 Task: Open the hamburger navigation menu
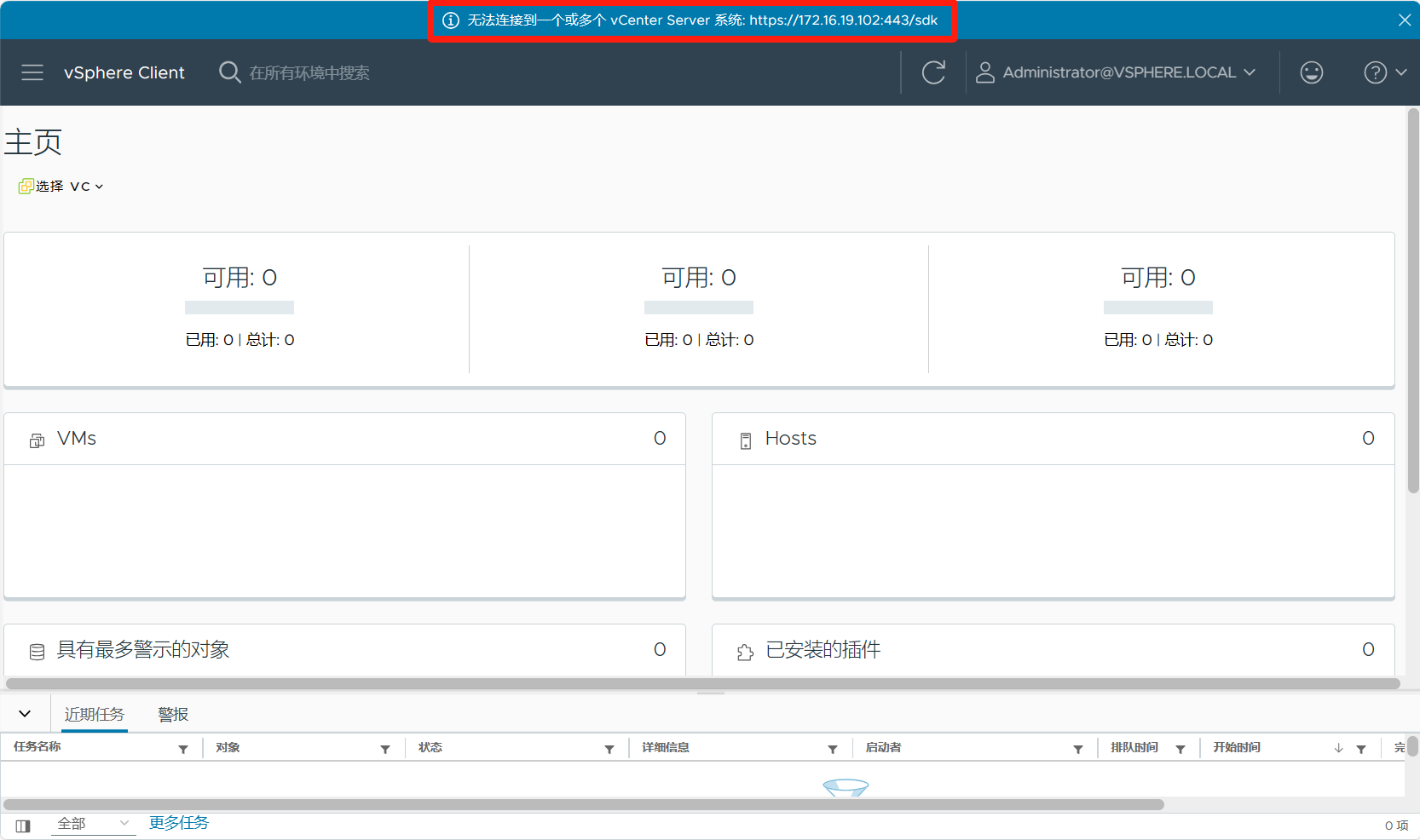tap(32, 72)
